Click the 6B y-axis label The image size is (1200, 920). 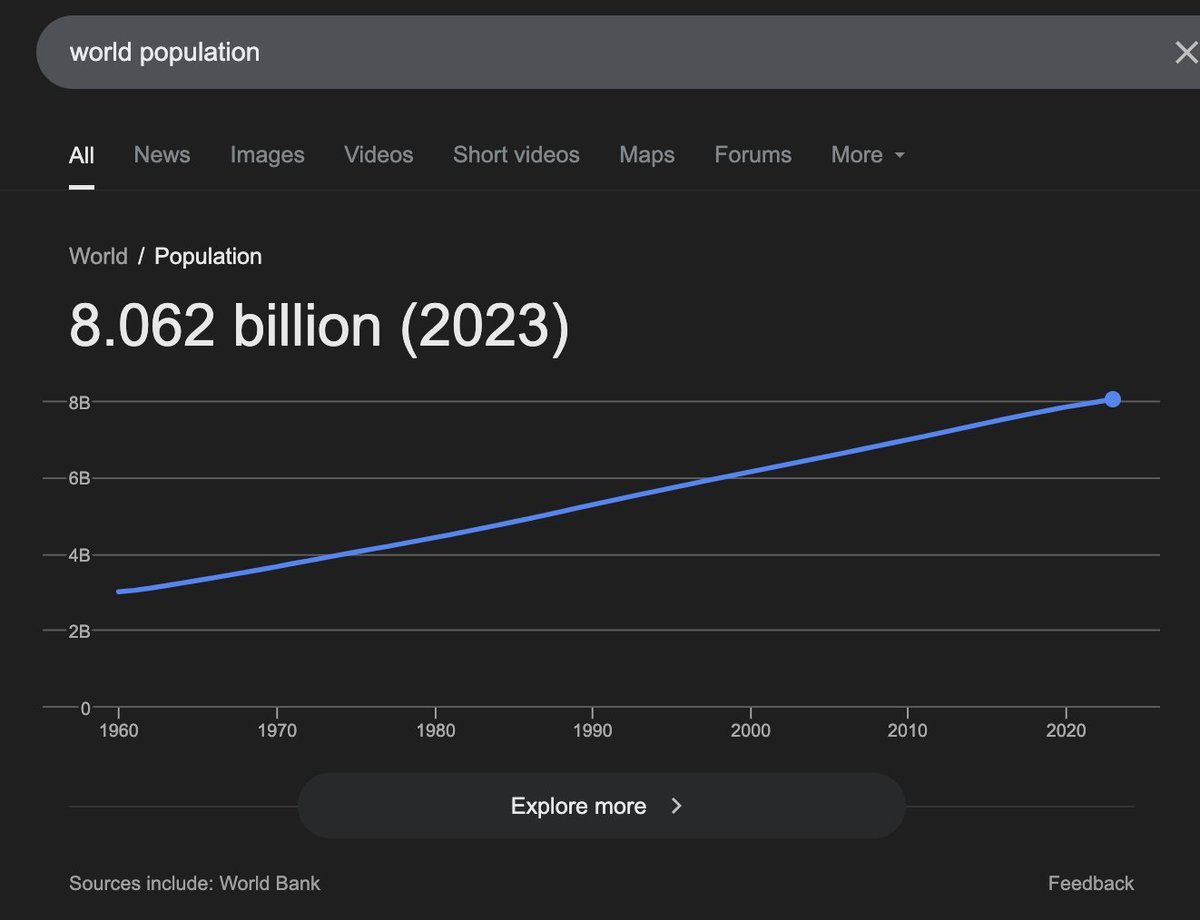[x=79, y=478]
